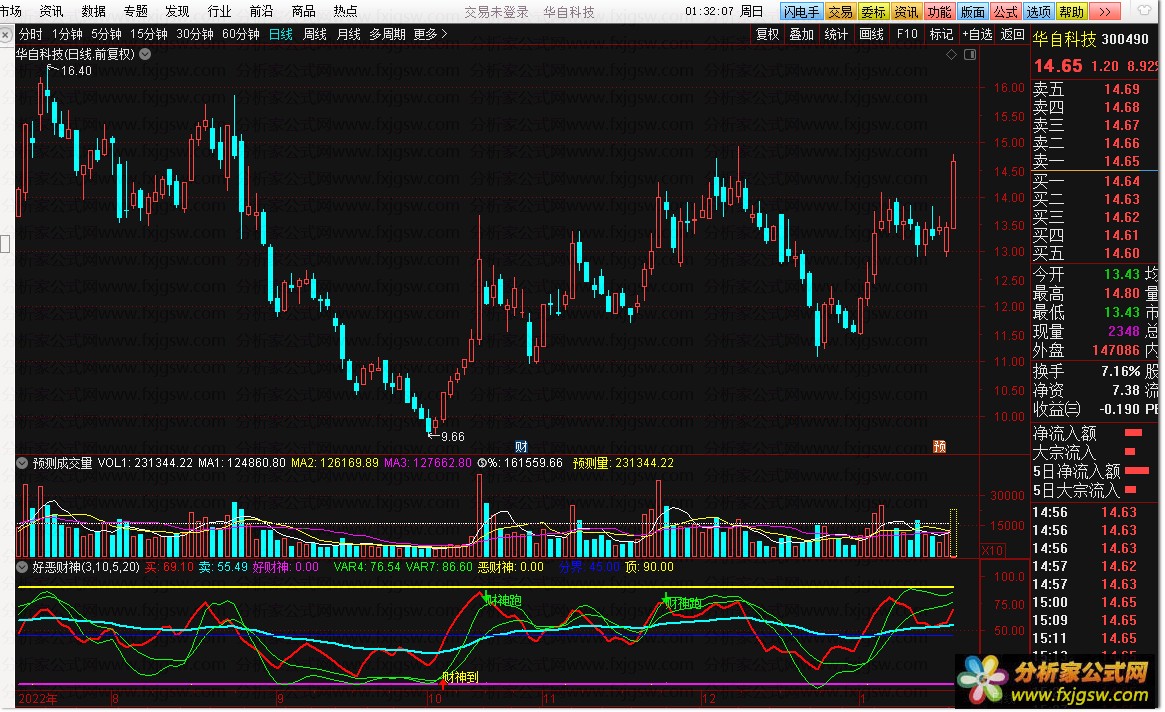This screenshot has height=712, width=1165.
Task: Click the 叠加 overlay button
Action: click(802, 34)
